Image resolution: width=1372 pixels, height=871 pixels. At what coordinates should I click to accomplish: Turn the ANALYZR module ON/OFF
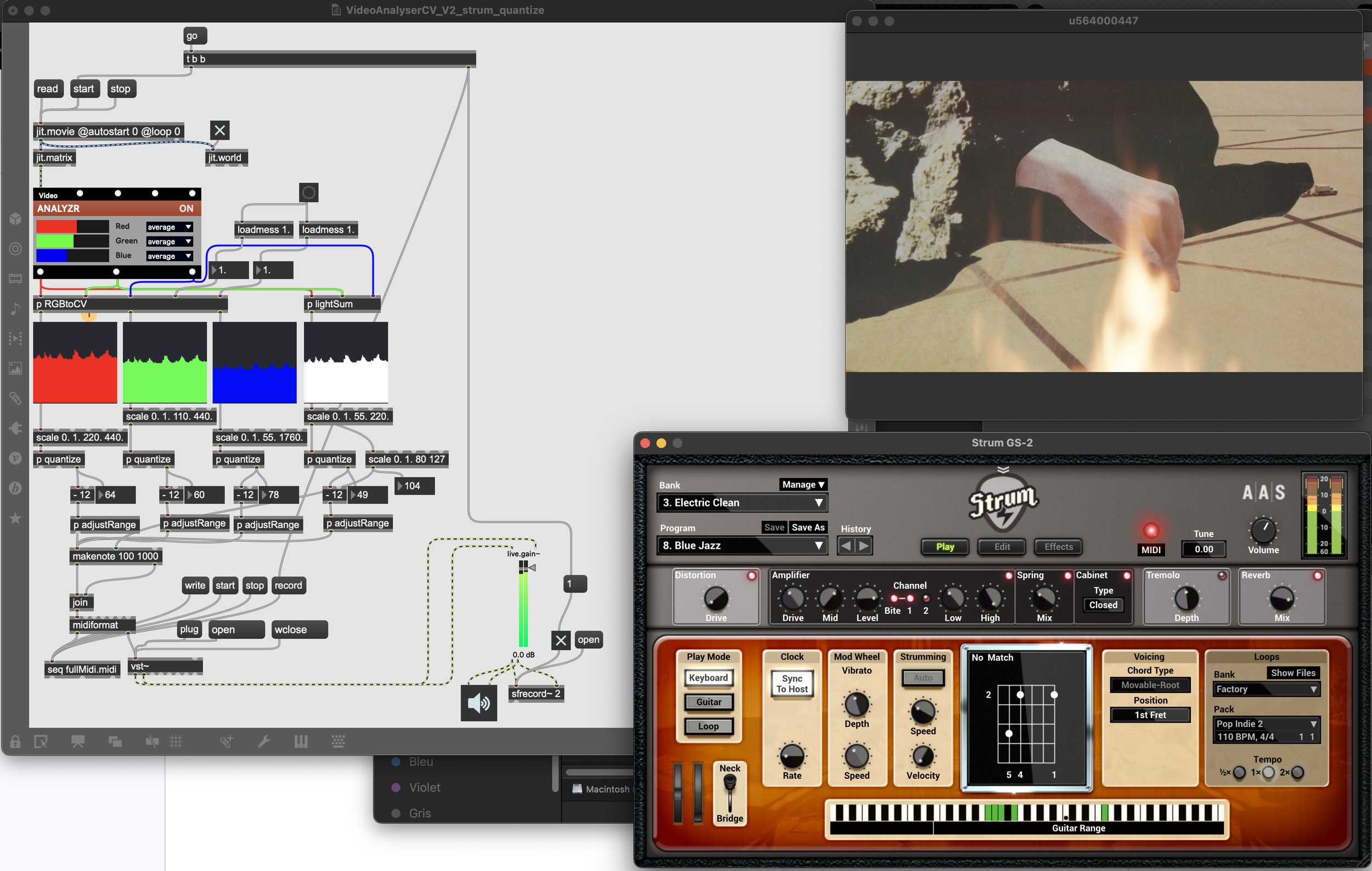point(185,209)
